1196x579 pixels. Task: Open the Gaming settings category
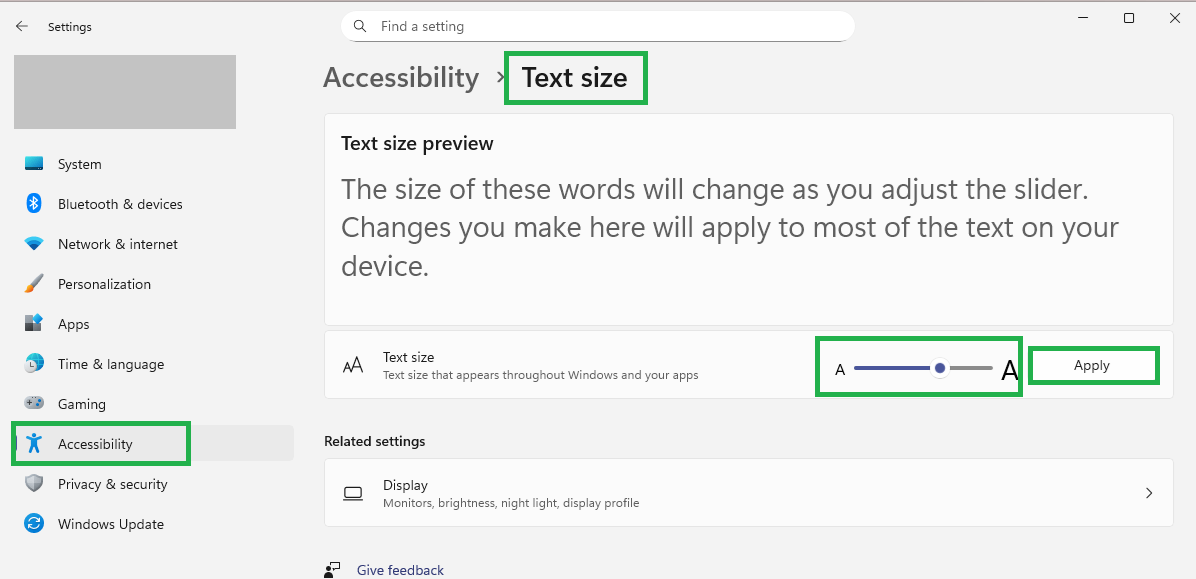pos(153,404)
